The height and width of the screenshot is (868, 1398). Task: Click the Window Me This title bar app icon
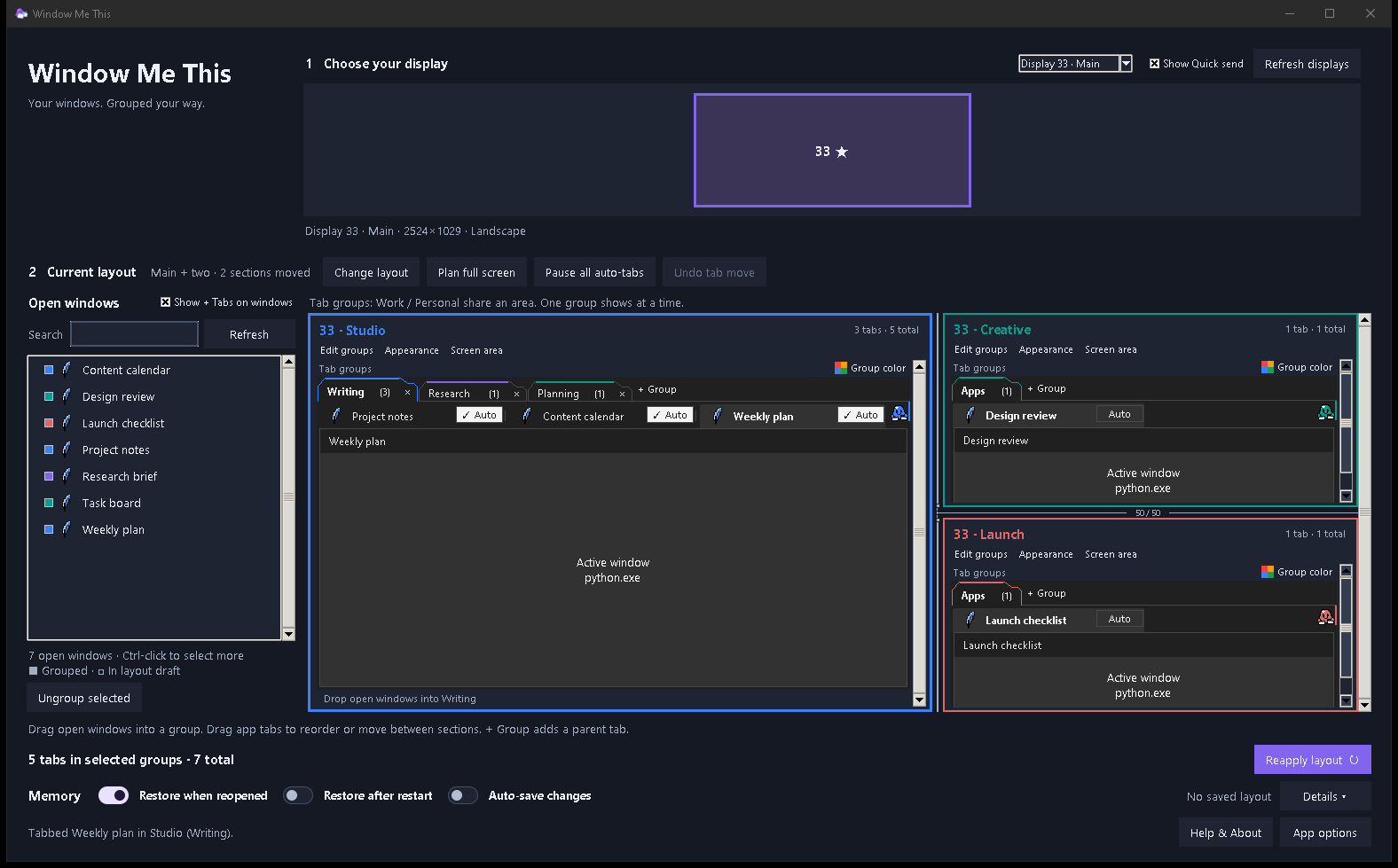[x=21, y=13]
